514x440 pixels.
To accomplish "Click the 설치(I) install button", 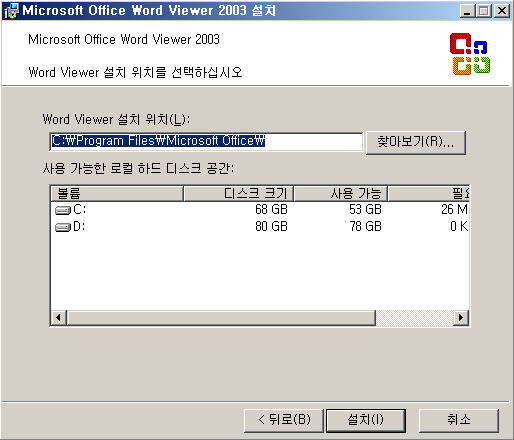I will click(366, 420).
